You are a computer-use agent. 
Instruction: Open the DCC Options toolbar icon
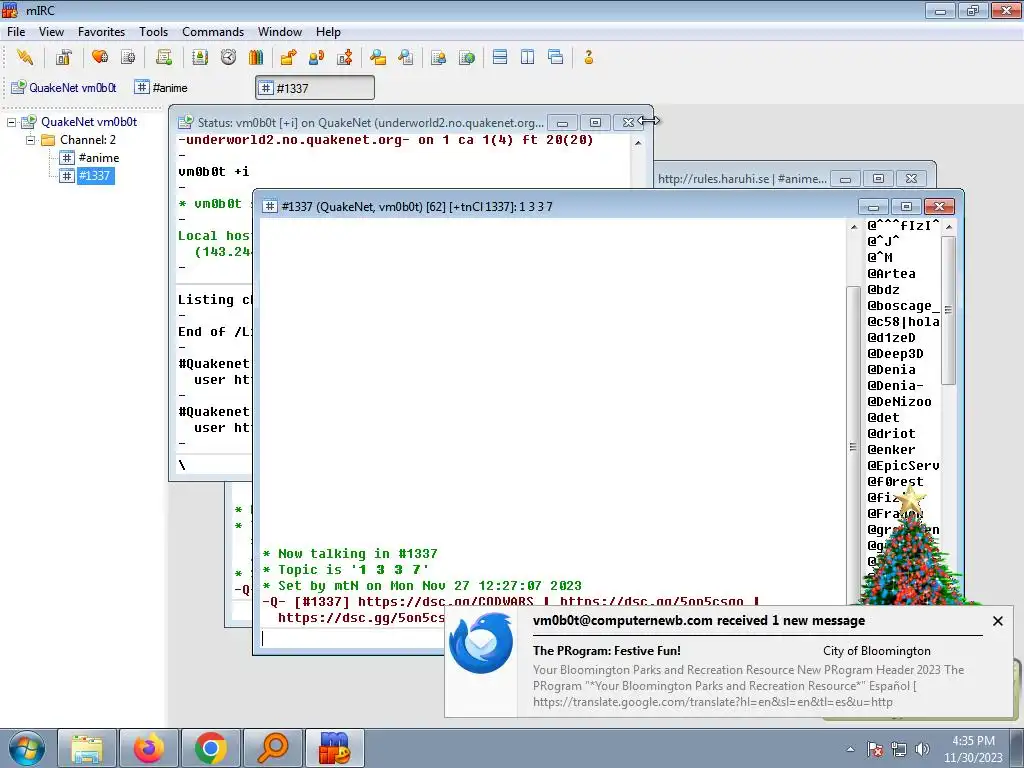click(x=344, y=57)
